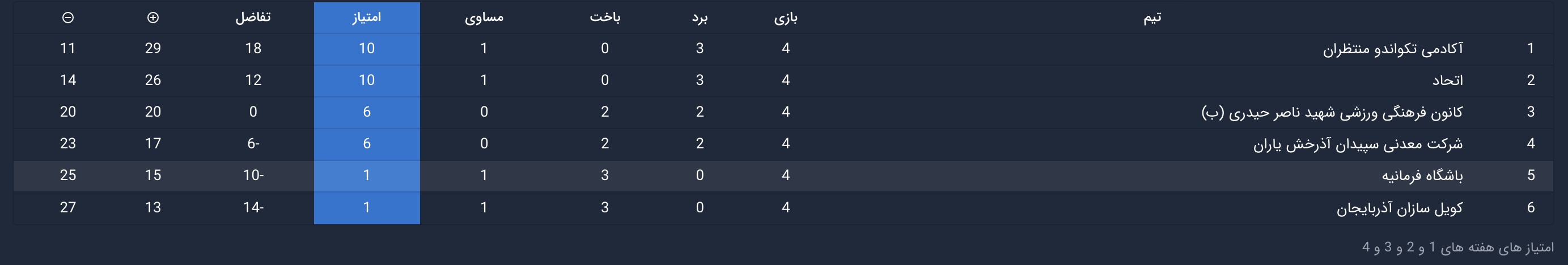Sort by the امتیاز points column header
This screenshot has width=1568, height=265.
(x=366, y=18)
